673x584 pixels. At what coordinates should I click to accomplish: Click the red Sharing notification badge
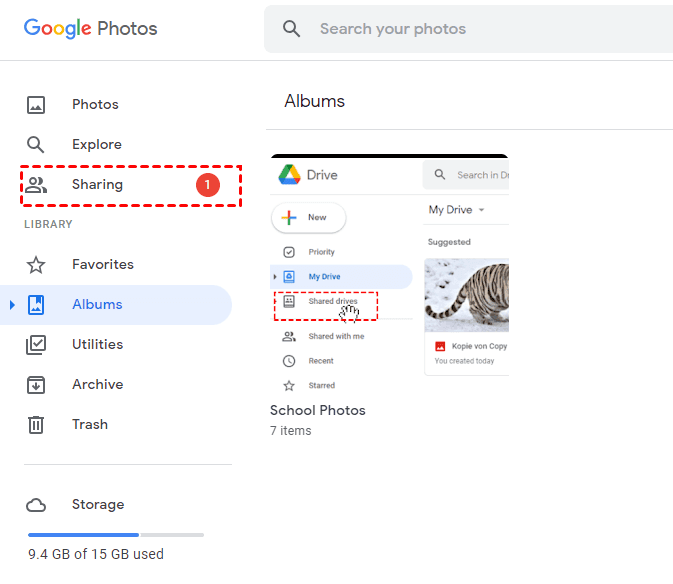click(x=207, y=185)
